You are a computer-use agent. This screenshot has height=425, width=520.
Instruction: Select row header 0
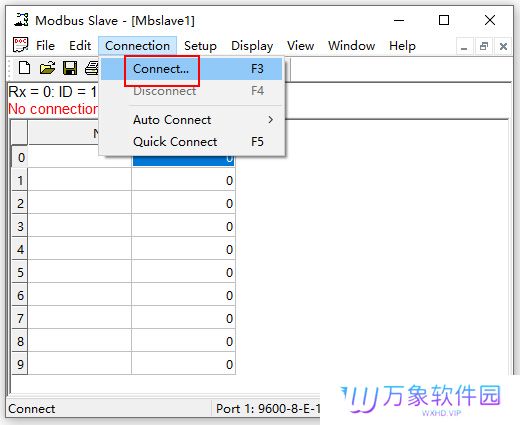(x=20, y=157)
